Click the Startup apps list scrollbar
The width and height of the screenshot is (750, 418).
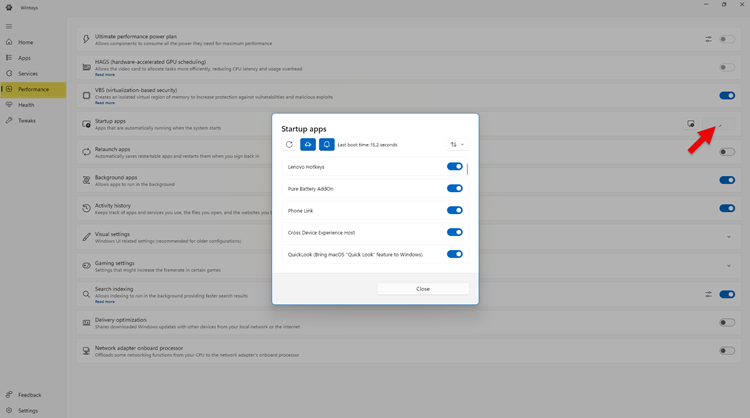point(467,169)
